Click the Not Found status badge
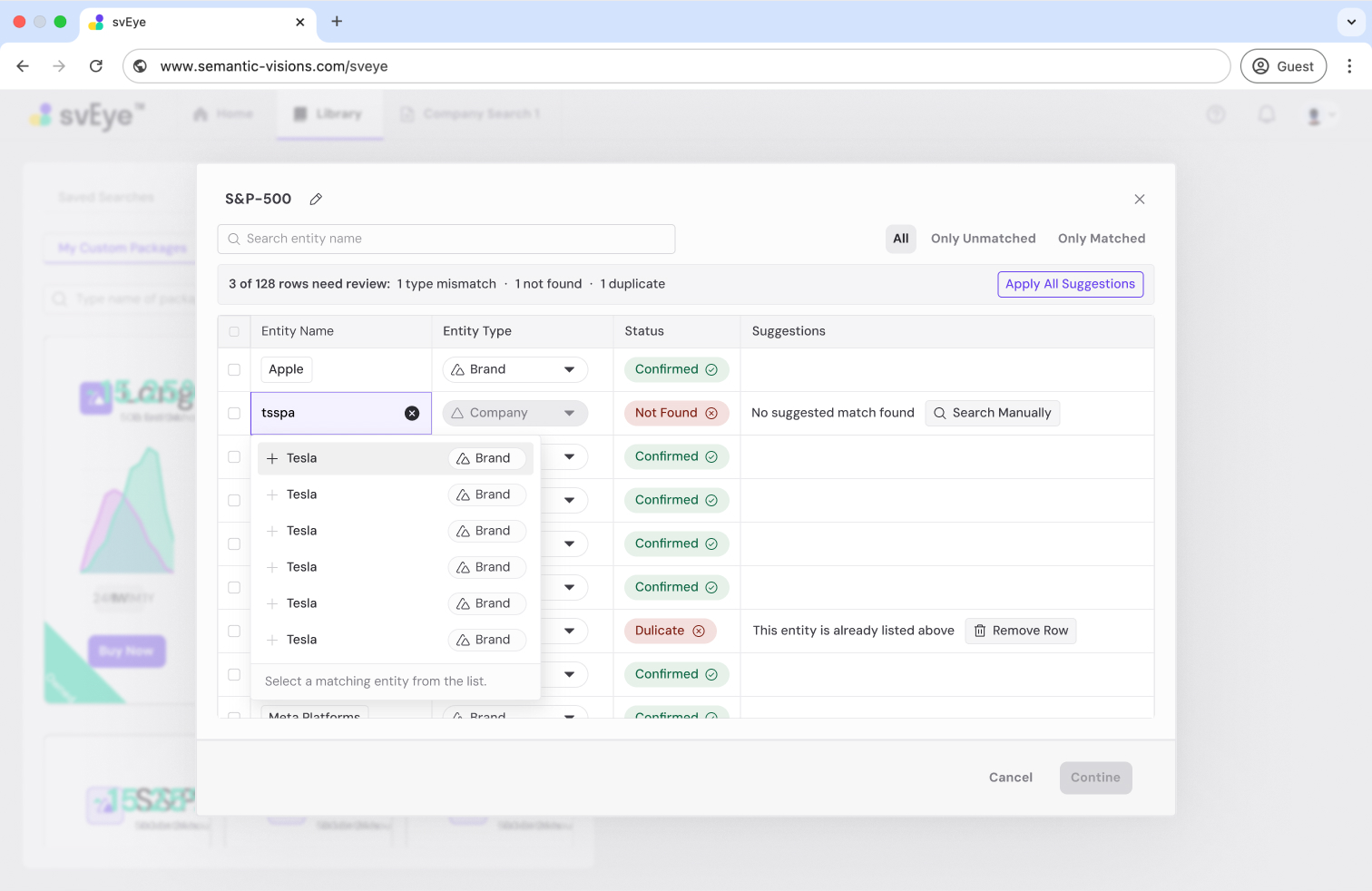1372x891 pixels. tap(676, 414)
